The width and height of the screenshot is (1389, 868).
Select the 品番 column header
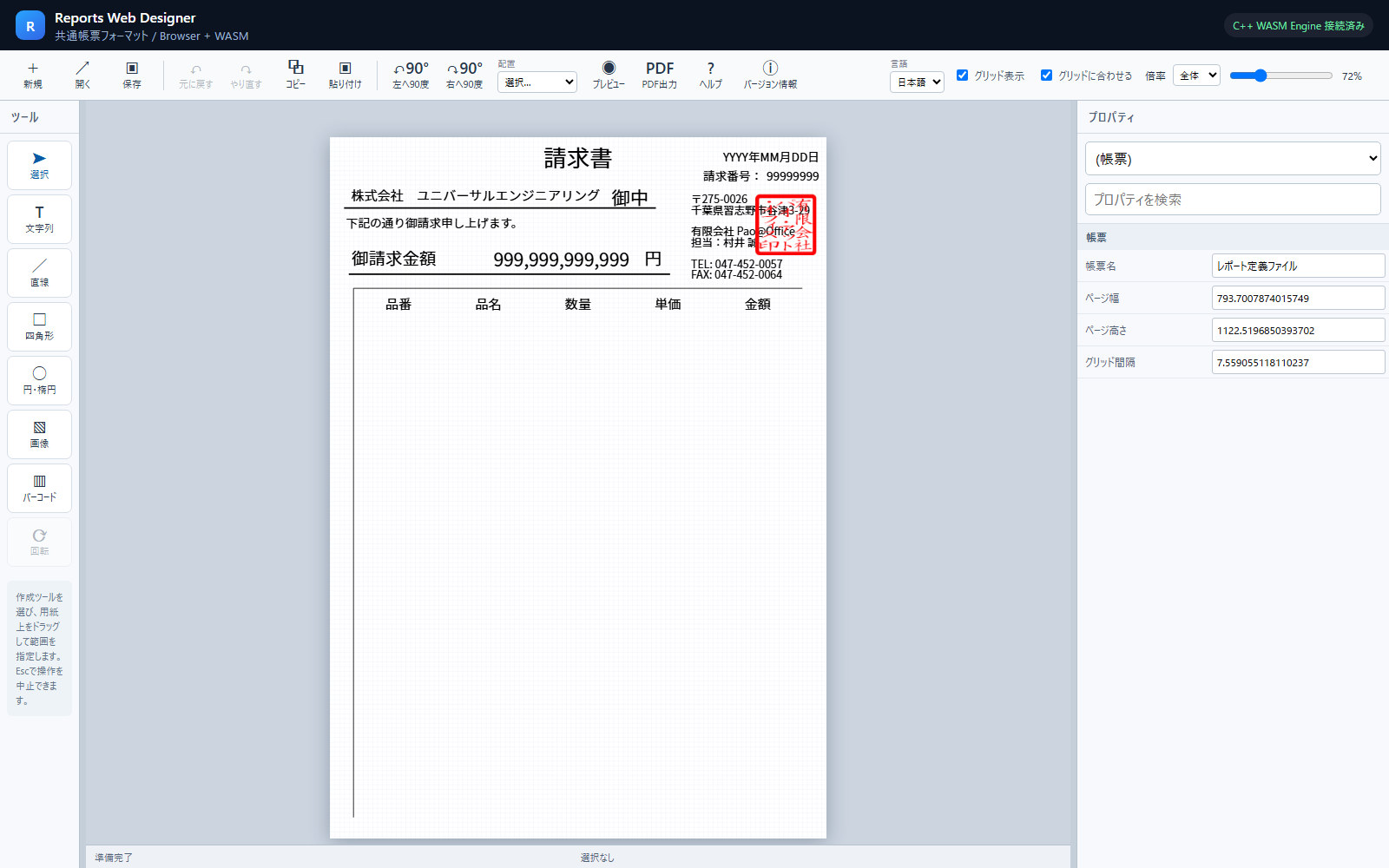398,304
